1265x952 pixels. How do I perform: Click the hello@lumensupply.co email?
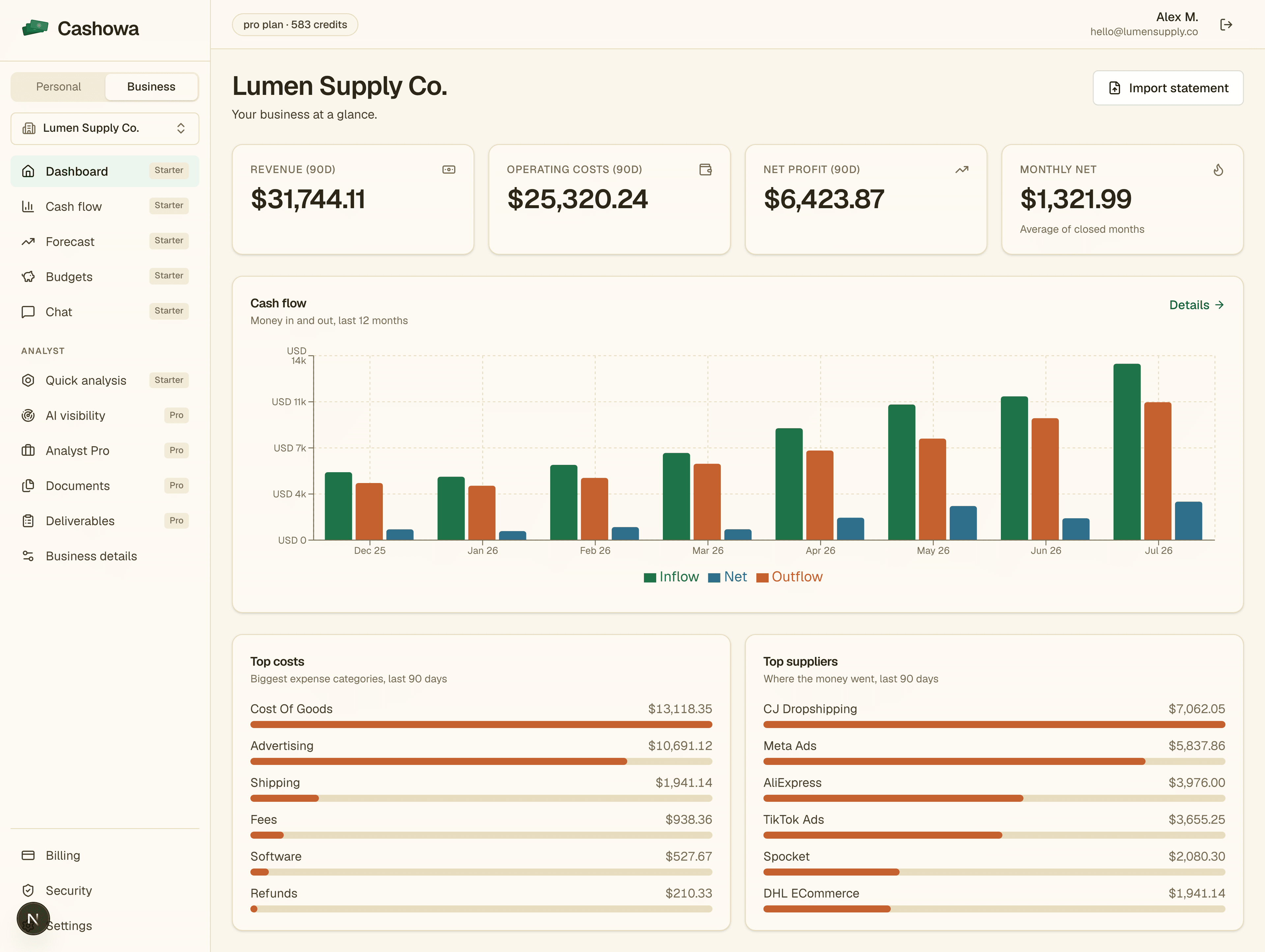[1144, 31]
